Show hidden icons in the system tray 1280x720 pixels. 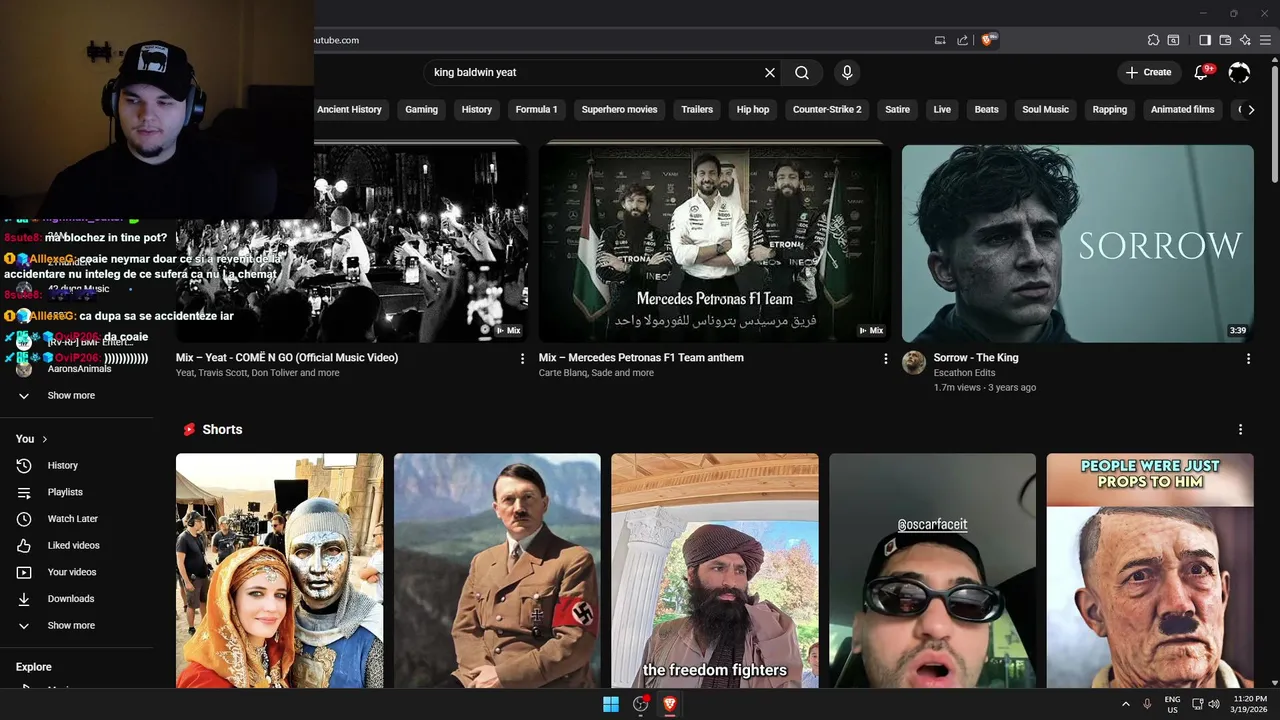pyautogui.click(x=1125, y=704)
